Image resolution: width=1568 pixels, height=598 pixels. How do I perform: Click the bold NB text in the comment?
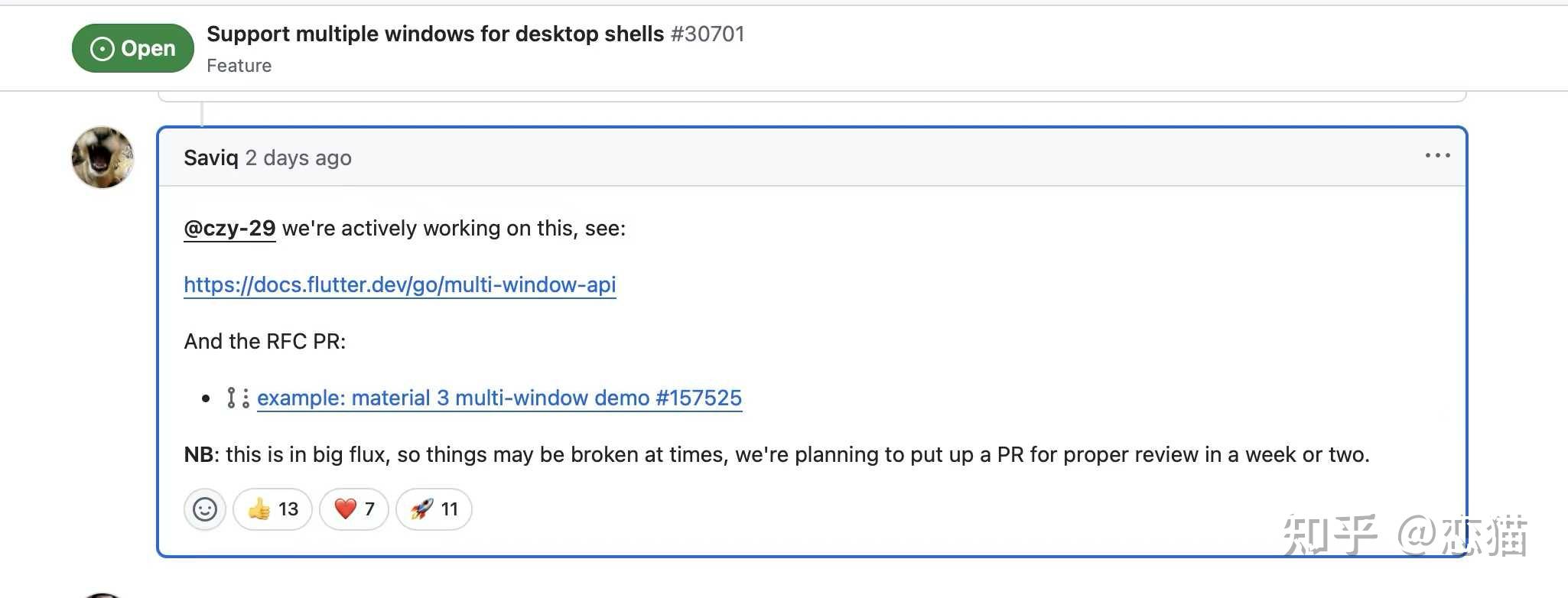pyautogui.click(x=198, y=455)
